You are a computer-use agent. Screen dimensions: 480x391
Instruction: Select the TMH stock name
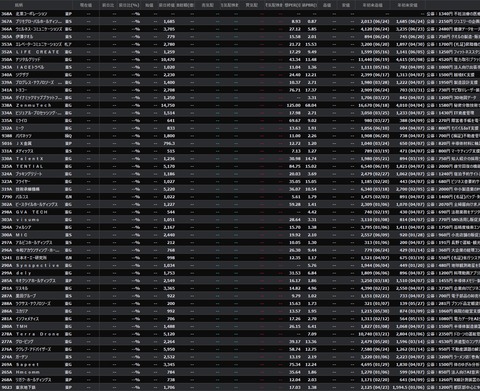pyautogui.click(x=22, y=326)
